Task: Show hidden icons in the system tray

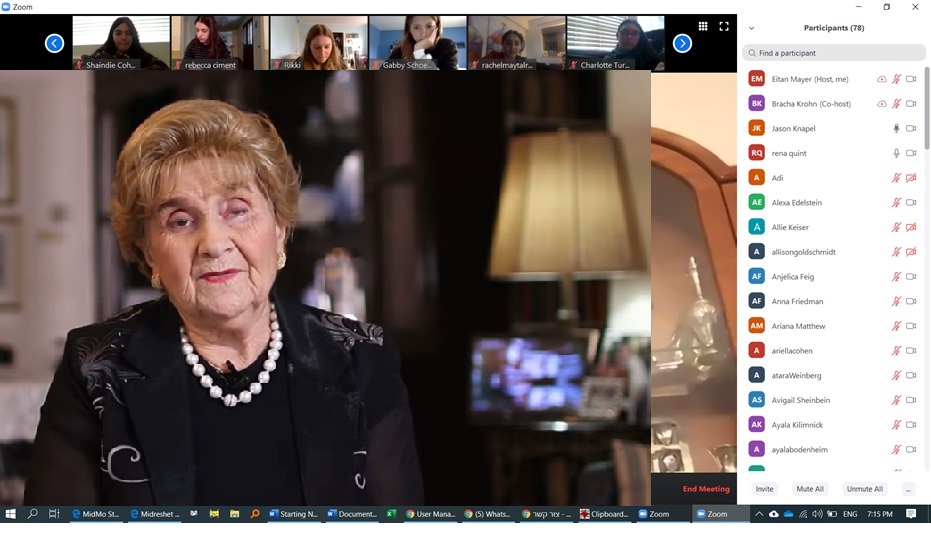Action: tap(759, 514)
